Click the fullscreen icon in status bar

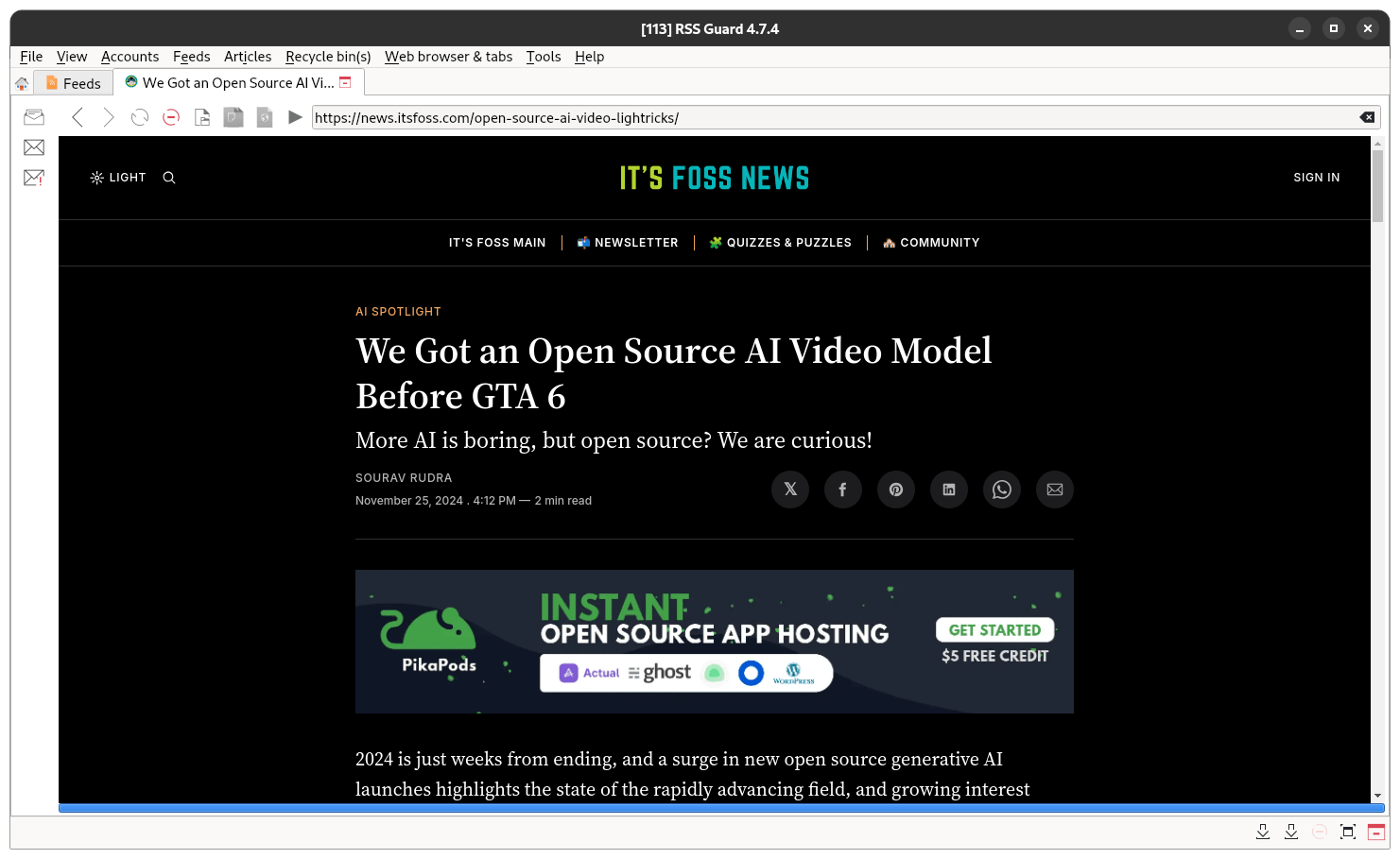pos(1347,831)
